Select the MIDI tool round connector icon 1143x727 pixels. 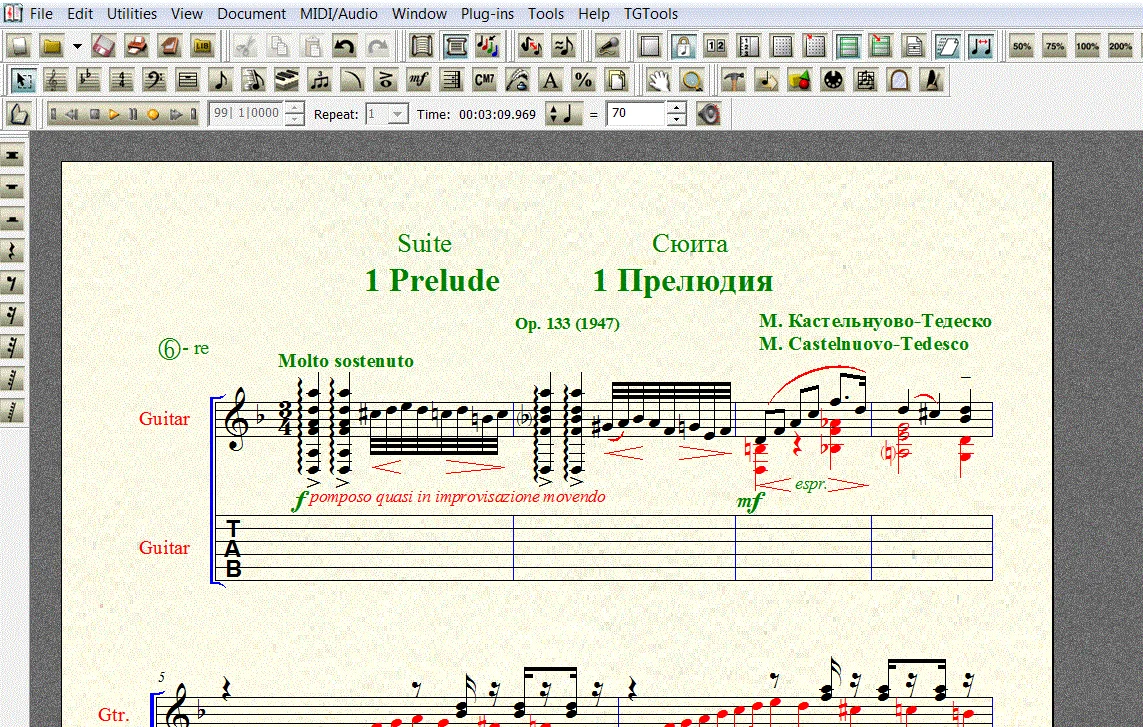[832, 79]
